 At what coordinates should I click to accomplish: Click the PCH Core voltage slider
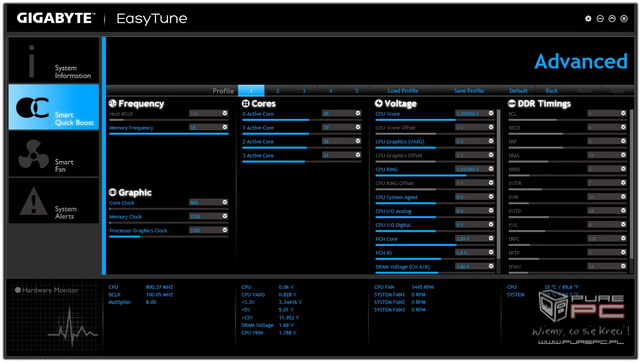pos(435,245)
